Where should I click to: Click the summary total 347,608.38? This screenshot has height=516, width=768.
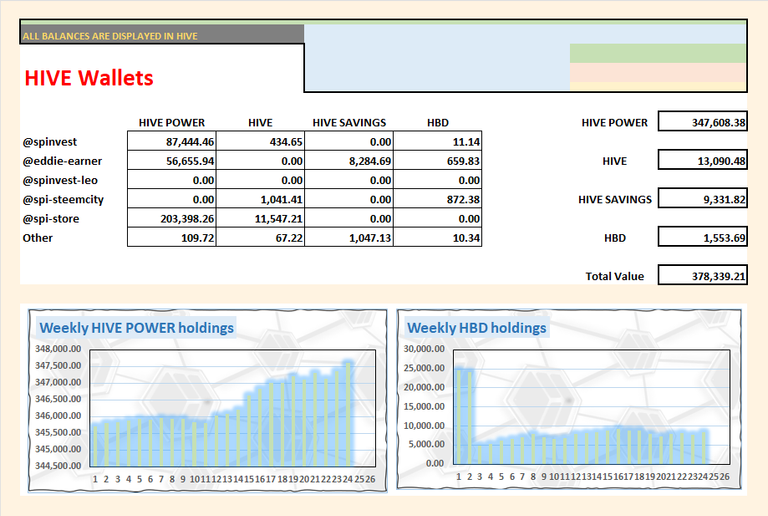point(702,121)
